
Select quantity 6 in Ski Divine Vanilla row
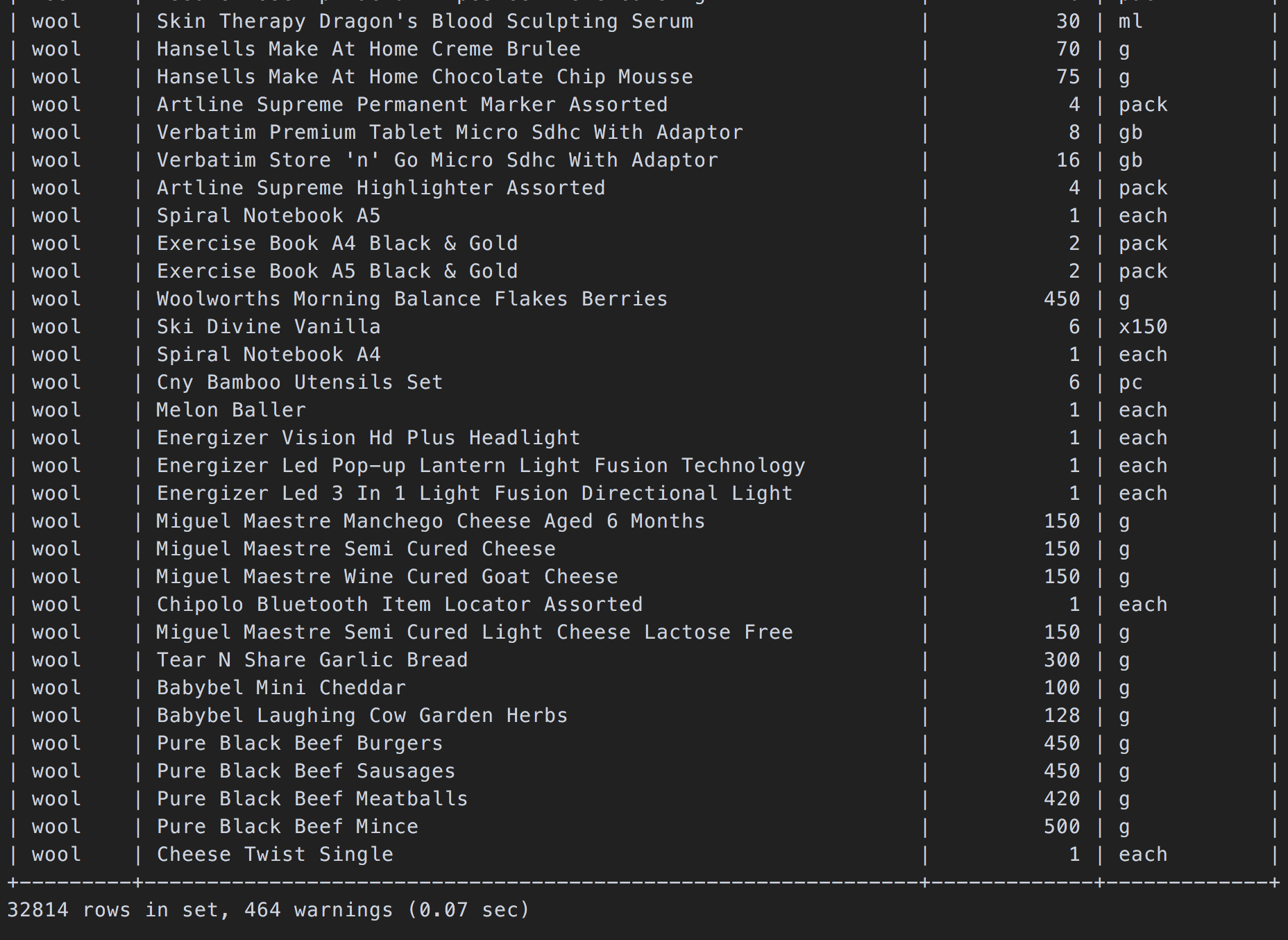point(1074,327)
